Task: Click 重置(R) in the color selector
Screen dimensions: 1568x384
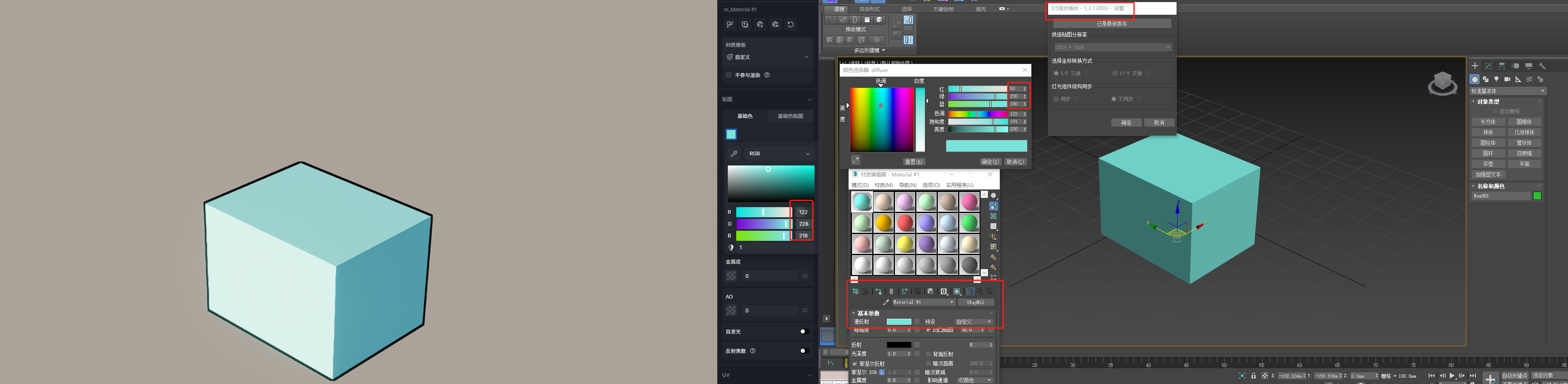Action: (x=914, y=161)
